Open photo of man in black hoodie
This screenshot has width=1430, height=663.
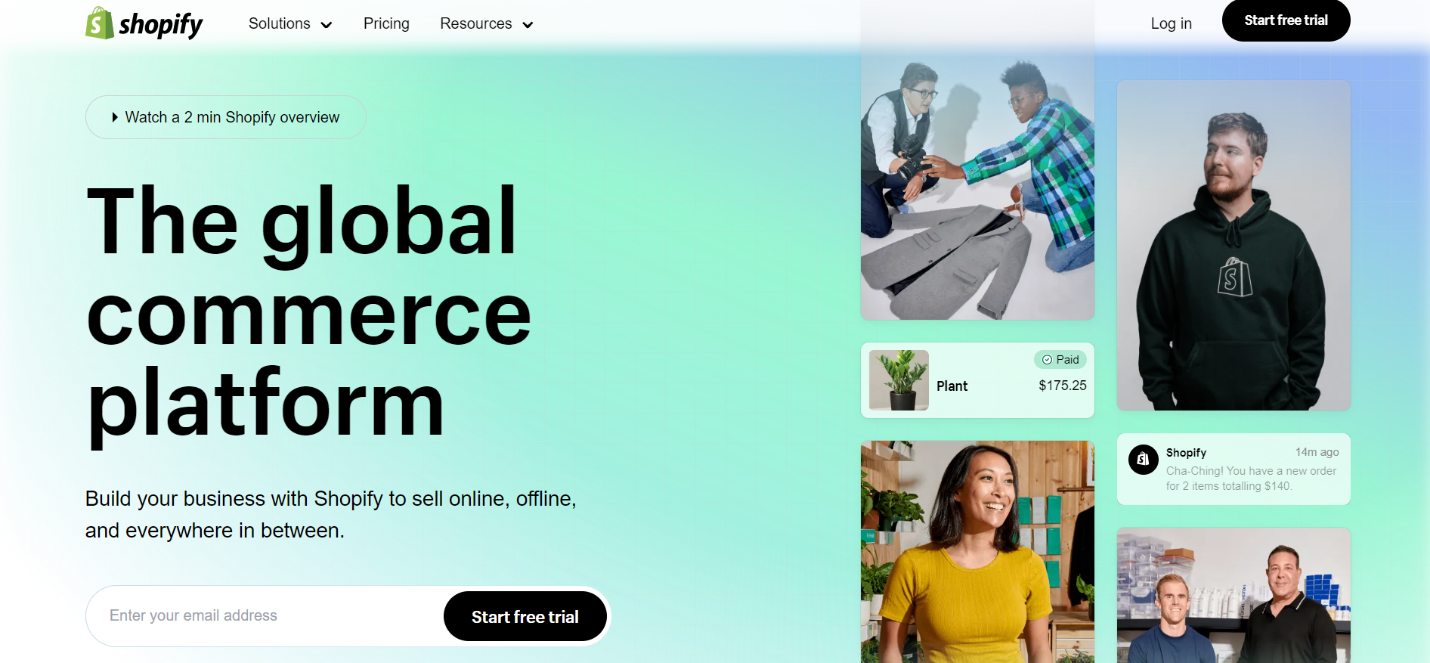point(1234,245)
